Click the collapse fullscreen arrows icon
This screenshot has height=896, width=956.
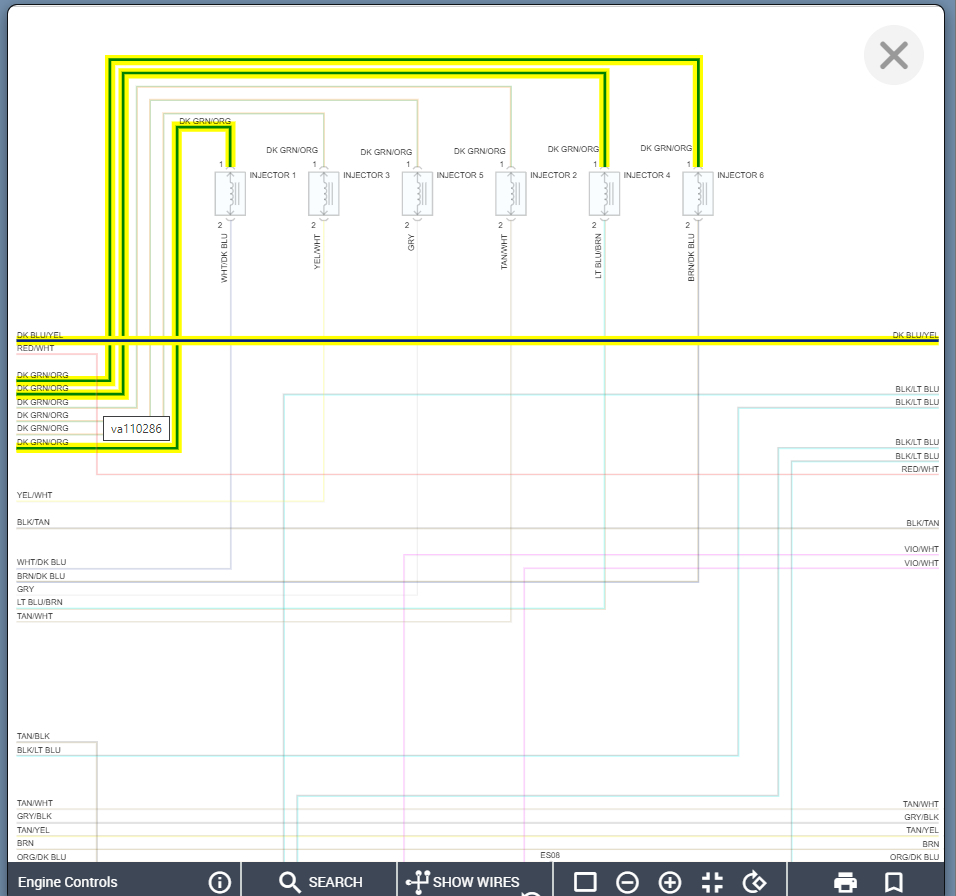[x=712, y=882]
